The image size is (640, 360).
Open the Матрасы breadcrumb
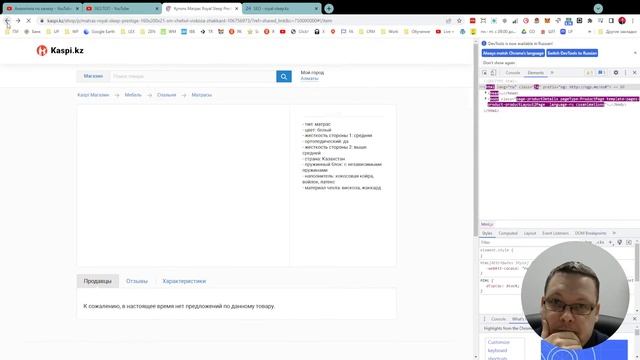pyautogui.click(x=202, y=95)
